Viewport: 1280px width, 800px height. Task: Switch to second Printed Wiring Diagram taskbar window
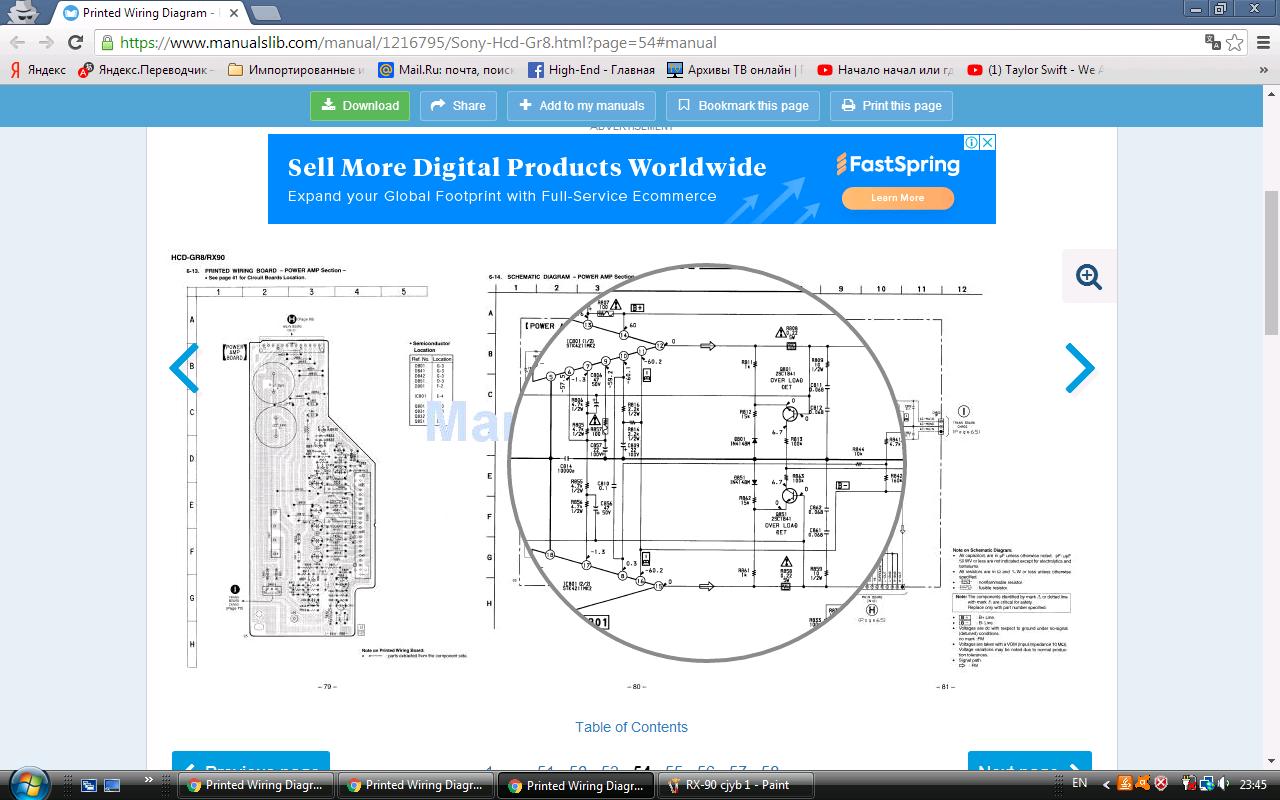414,785
